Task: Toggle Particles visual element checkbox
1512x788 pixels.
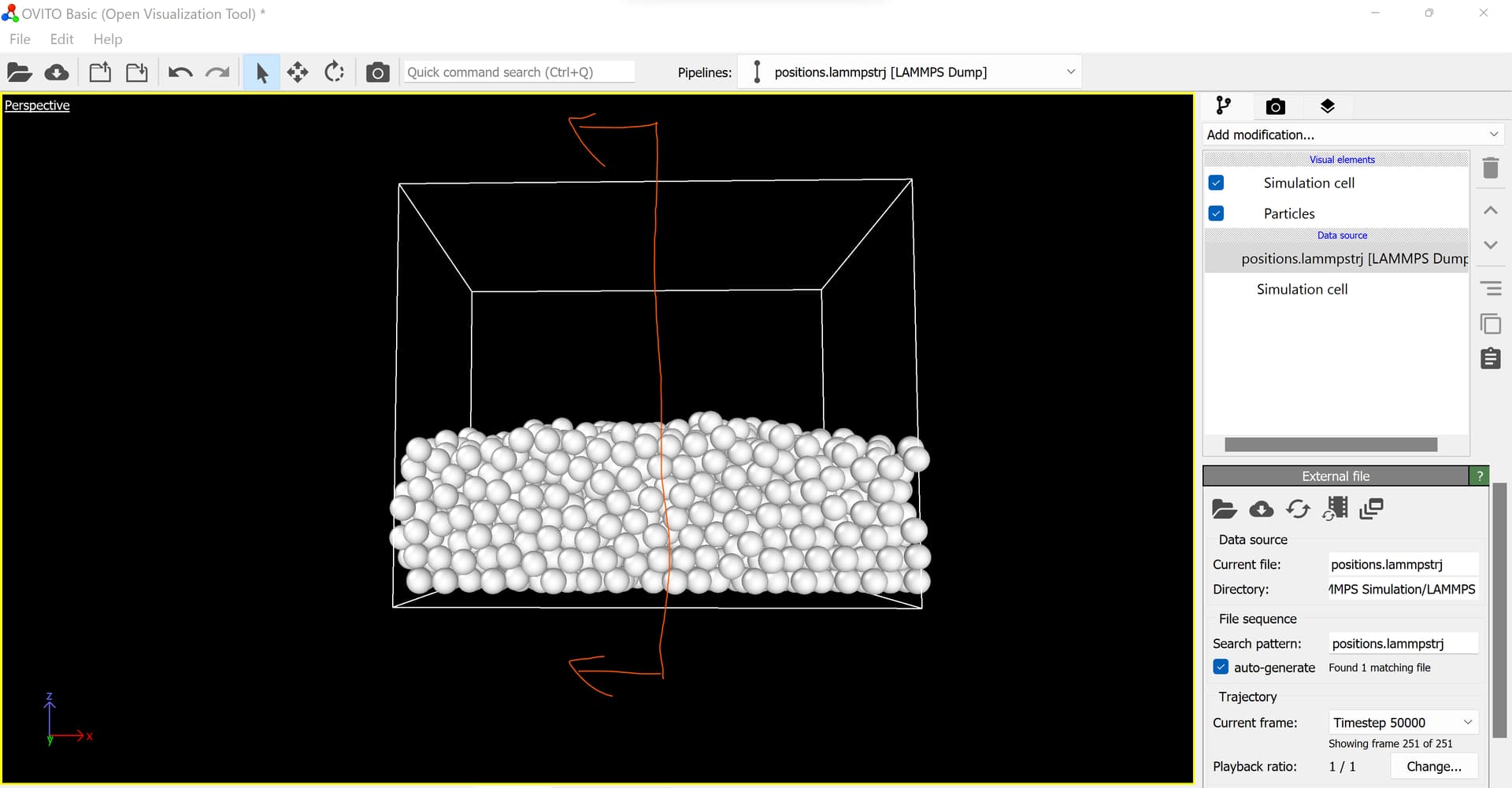Action: click(x=1217, y=213)
